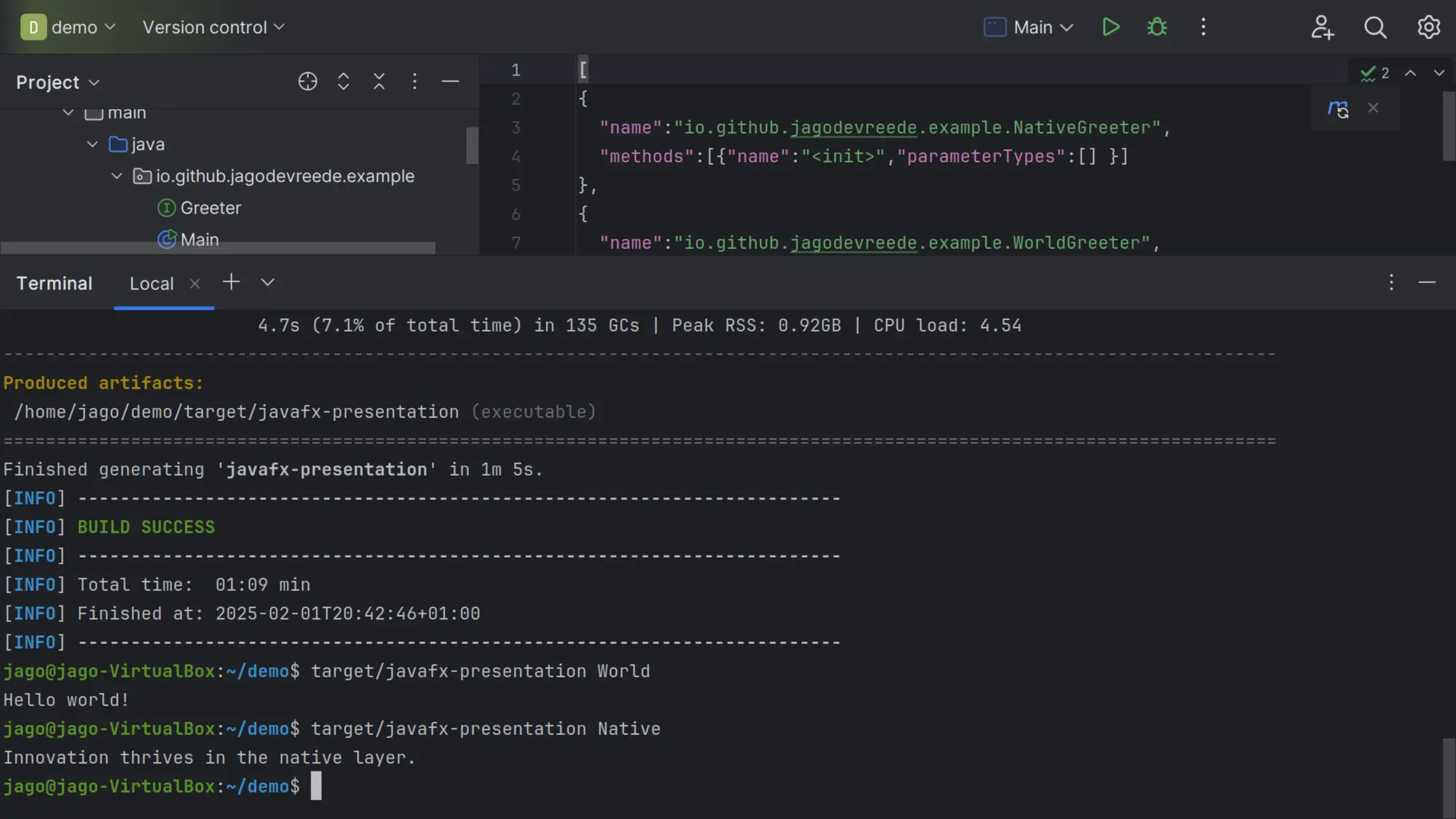Expand all in the Project tree

point(343,82)
